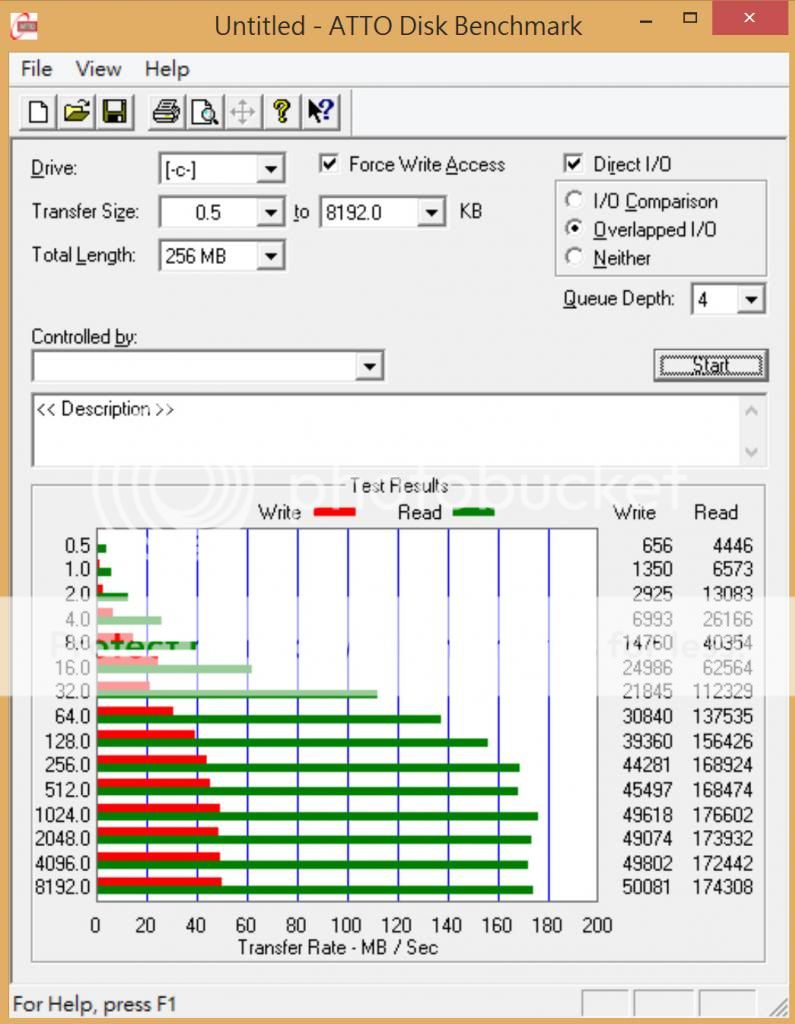The image size is (795, 1024).
Task: Click the context Help arrow icon
Action: [x=320, y=112]
